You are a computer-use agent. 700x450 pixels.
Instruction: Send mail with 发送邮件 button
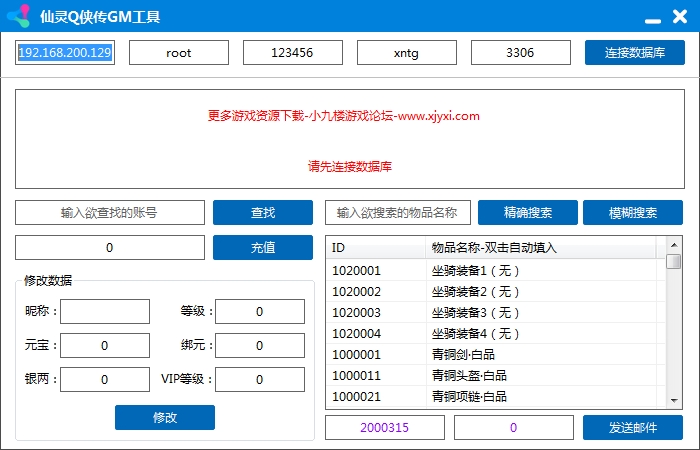[633, 427]
